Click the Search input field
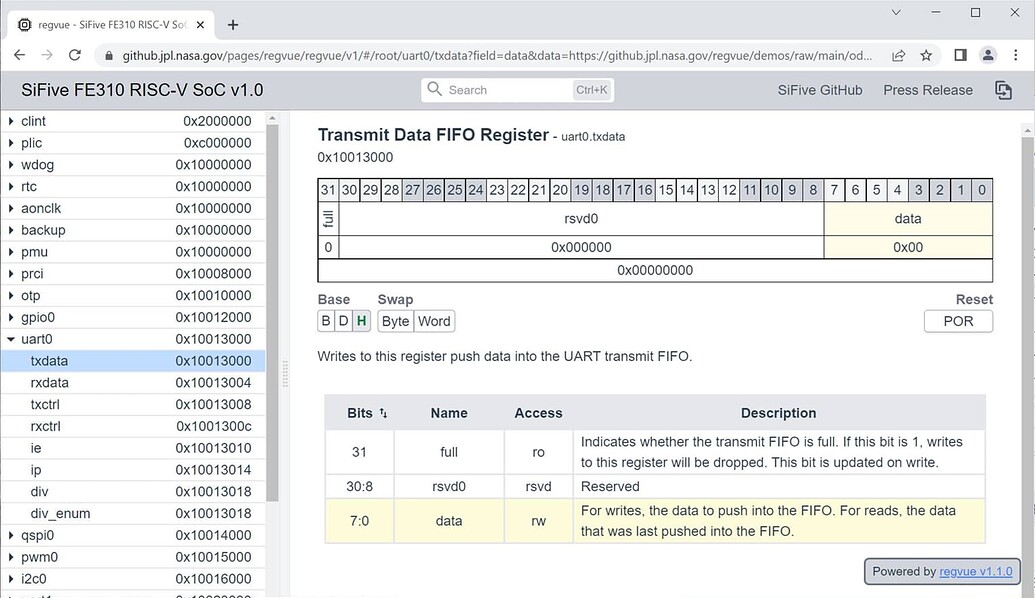 pyautogui.click(x=505, y=90)
